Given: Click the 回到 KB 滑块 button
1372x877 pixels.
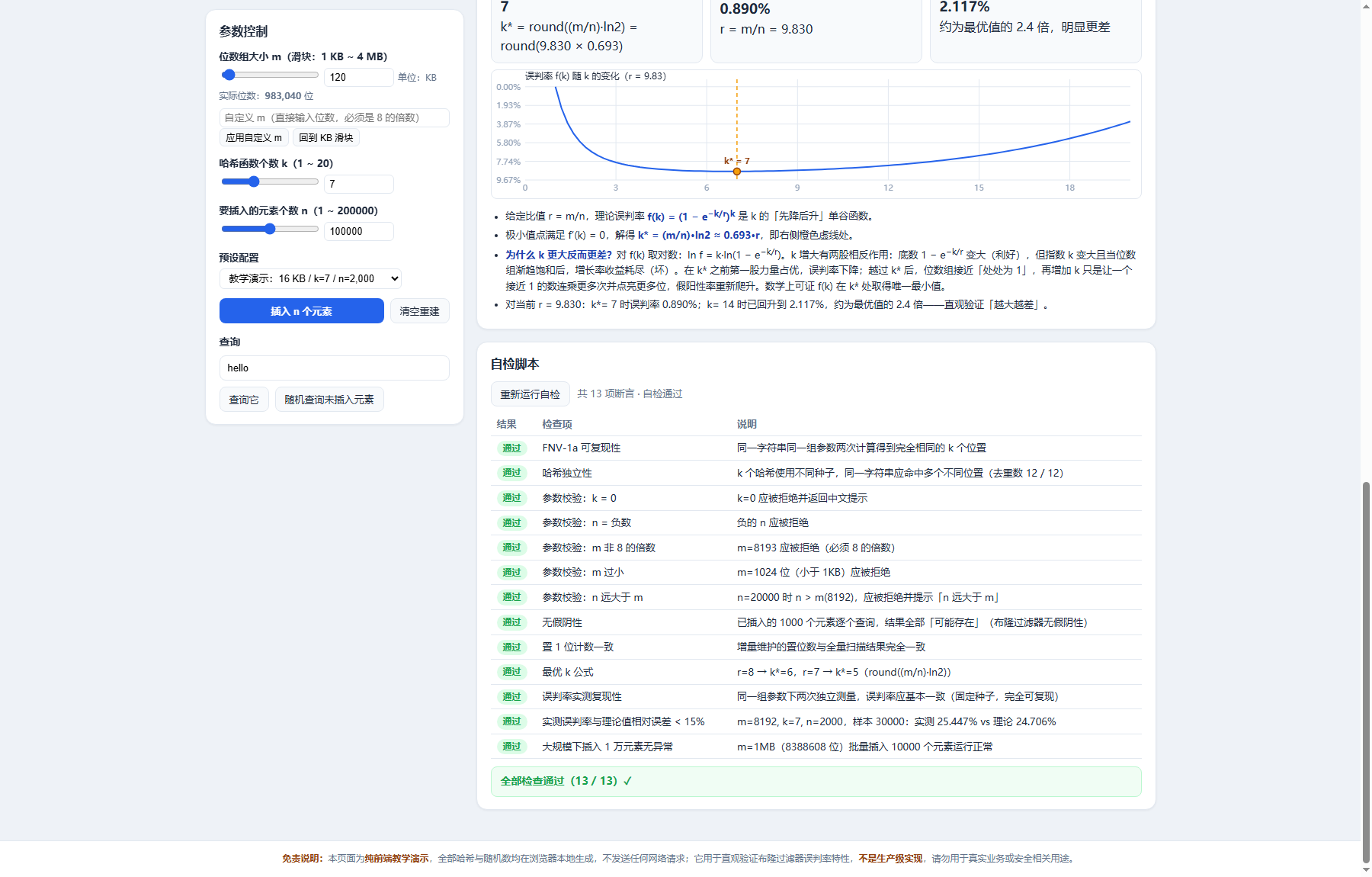Looking at the screenshot, I should [326, 138].
